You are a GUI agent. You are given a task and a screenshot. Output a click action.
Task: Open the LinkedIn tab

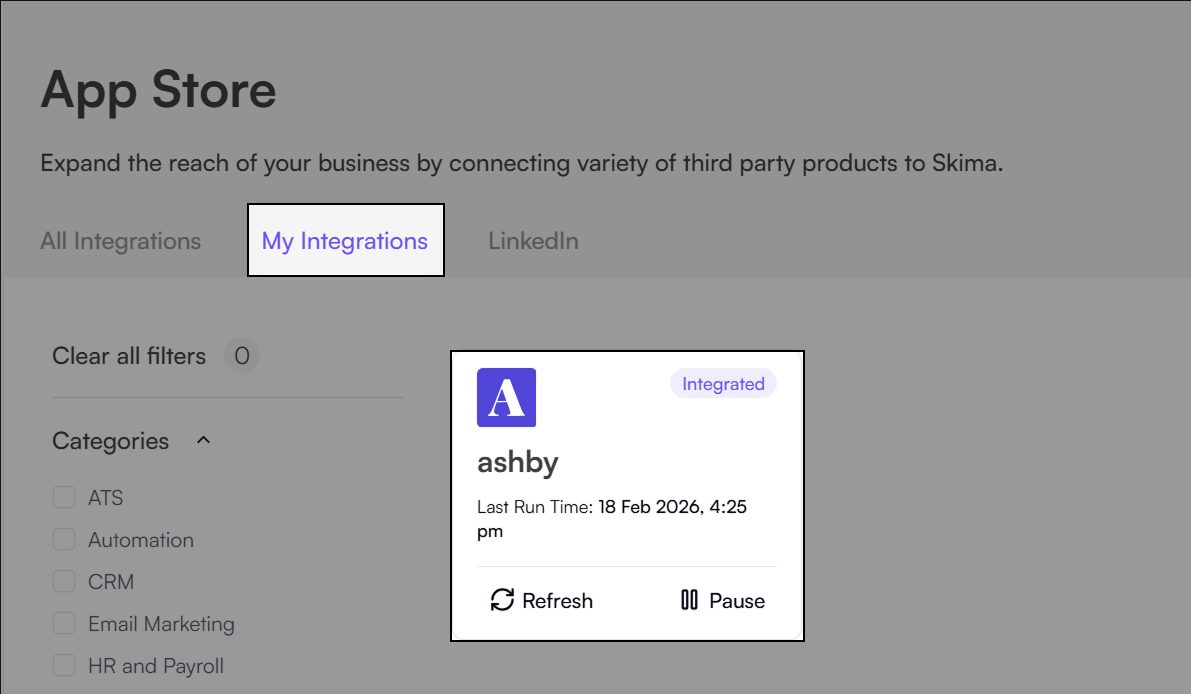point(533,241)
